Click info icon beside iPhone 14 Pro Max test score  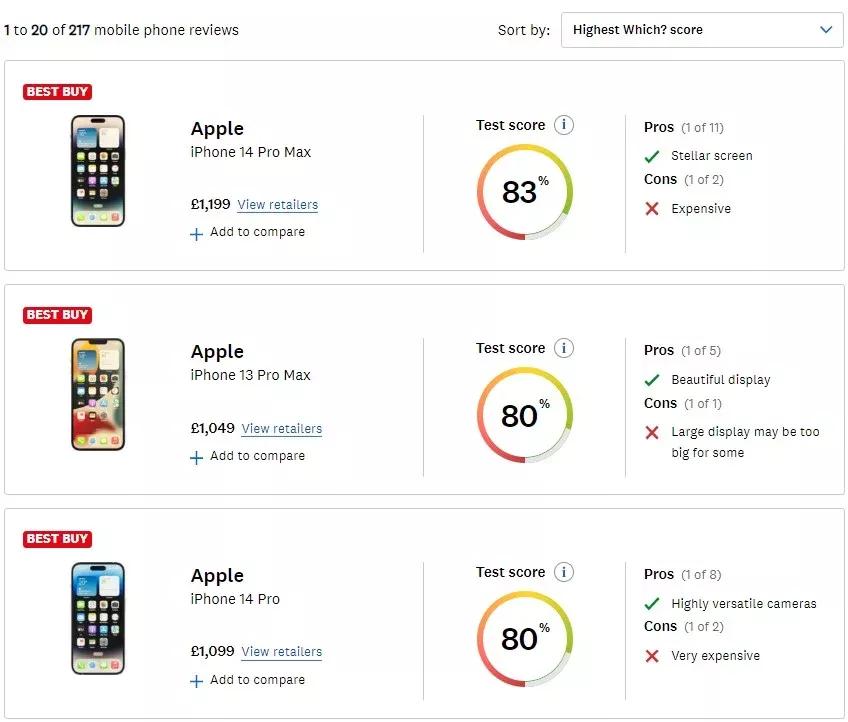[564, 125]
